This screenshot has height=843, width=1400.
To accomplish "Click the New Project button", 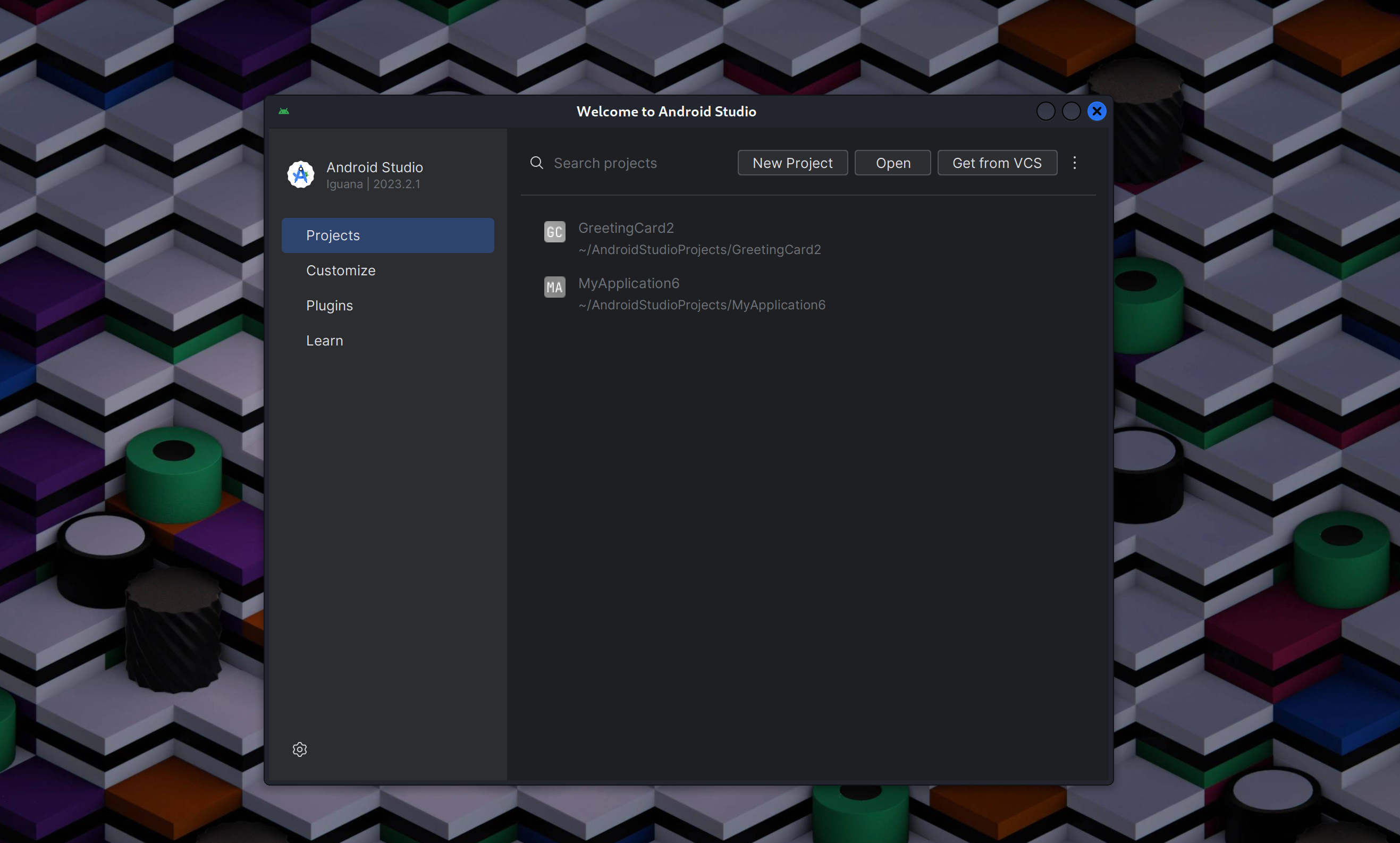I will click(792, 163).
